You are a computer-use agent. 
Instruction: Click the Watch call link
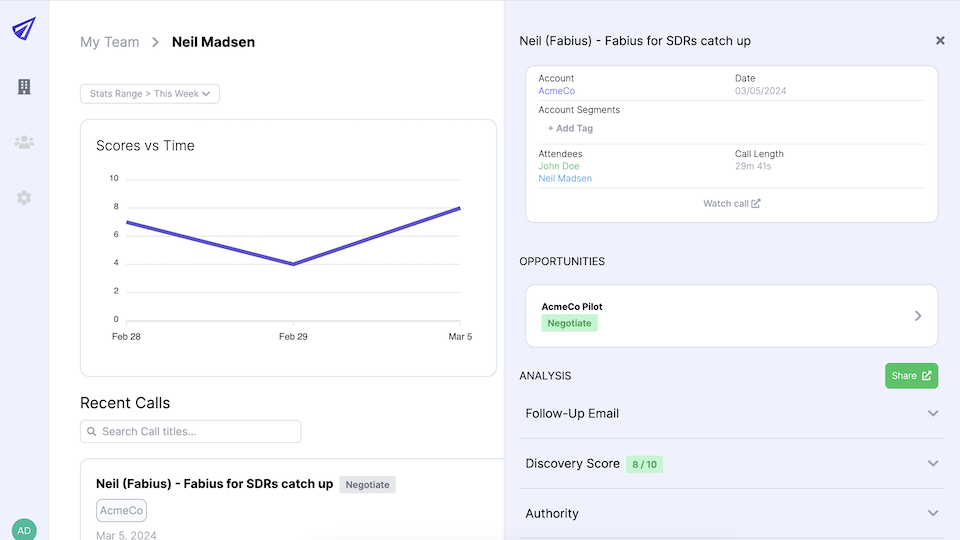coord(732,203)
